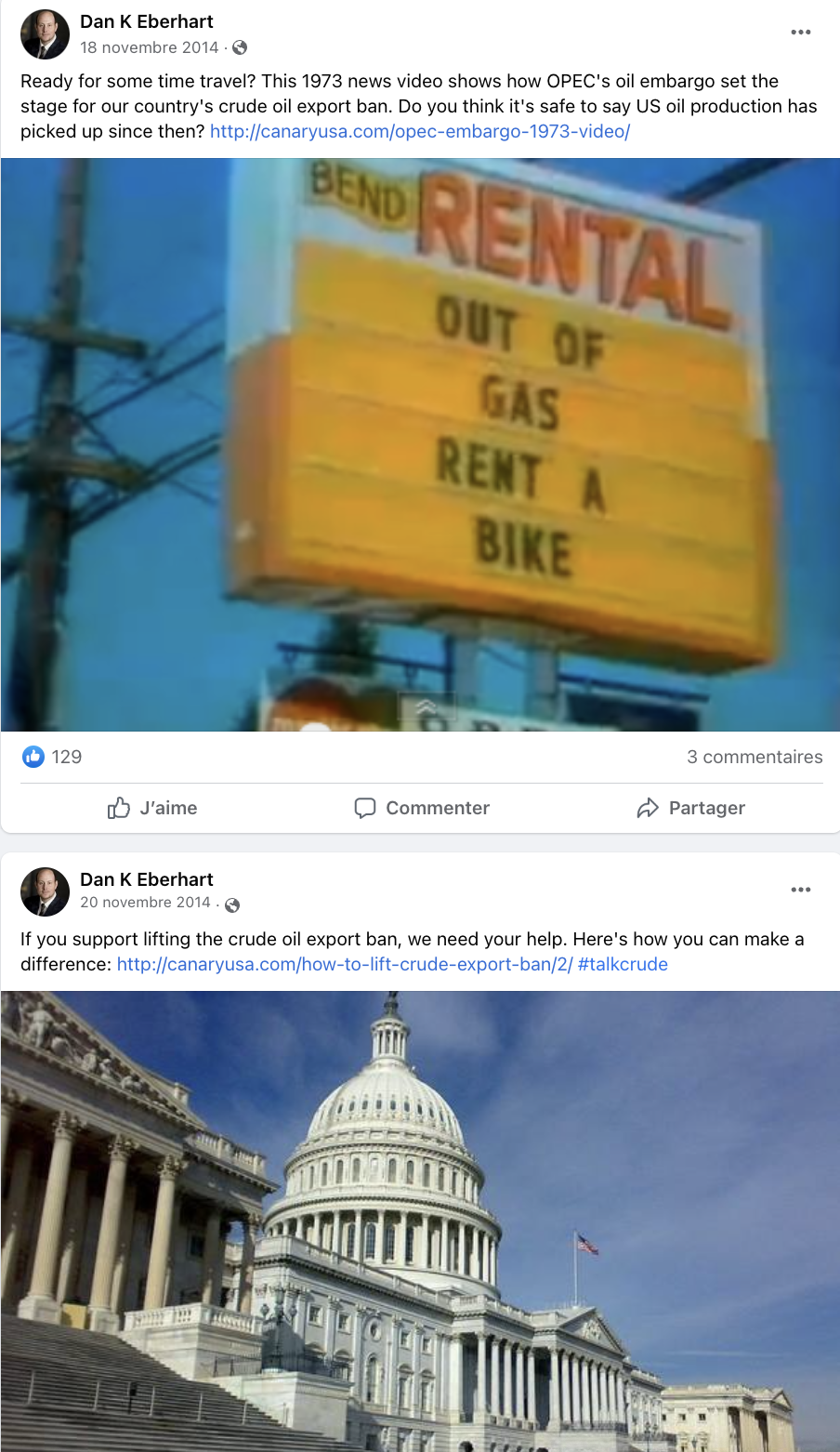
Task: Click Dan K Eberhart's avatar on the second post
Action: coord(45,892)
